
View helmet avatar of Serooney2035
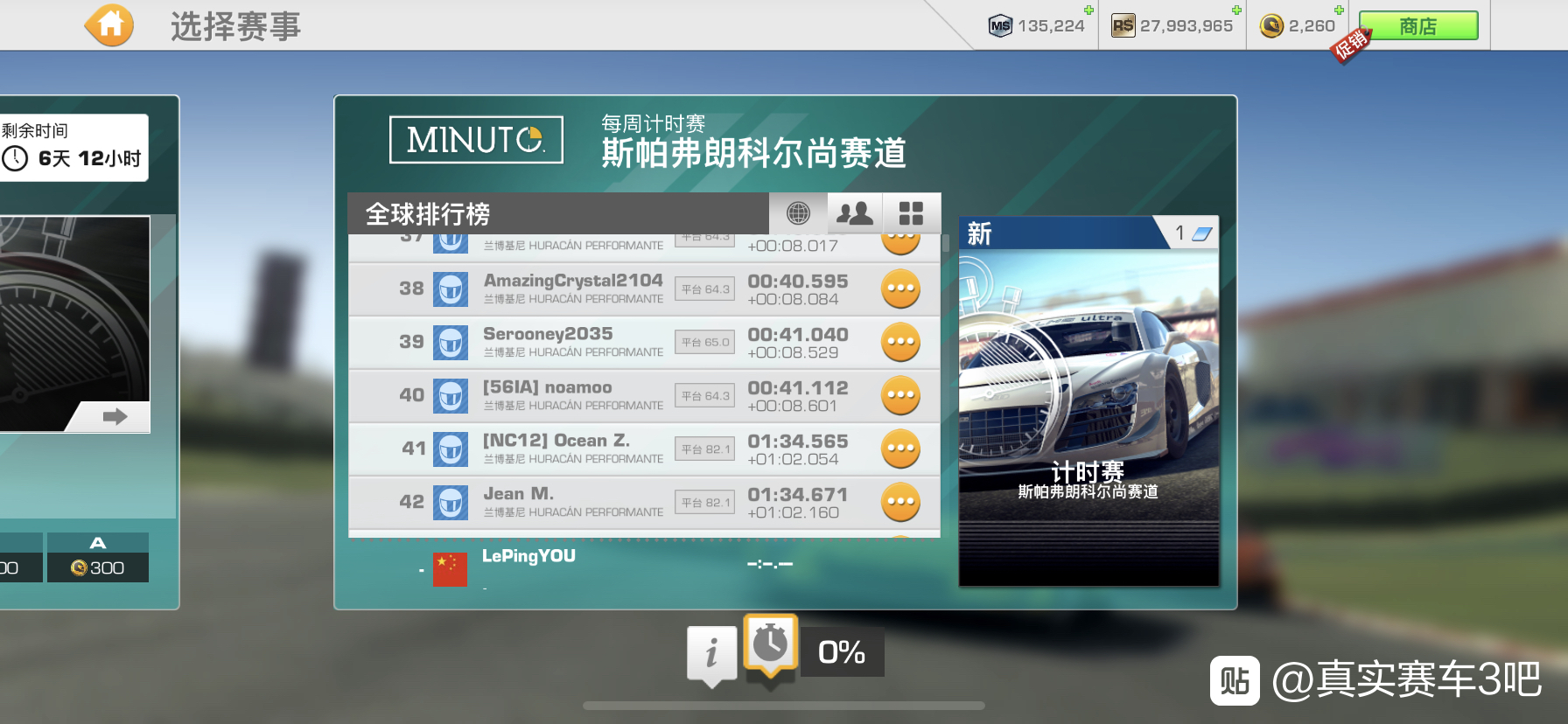(451, 343)
